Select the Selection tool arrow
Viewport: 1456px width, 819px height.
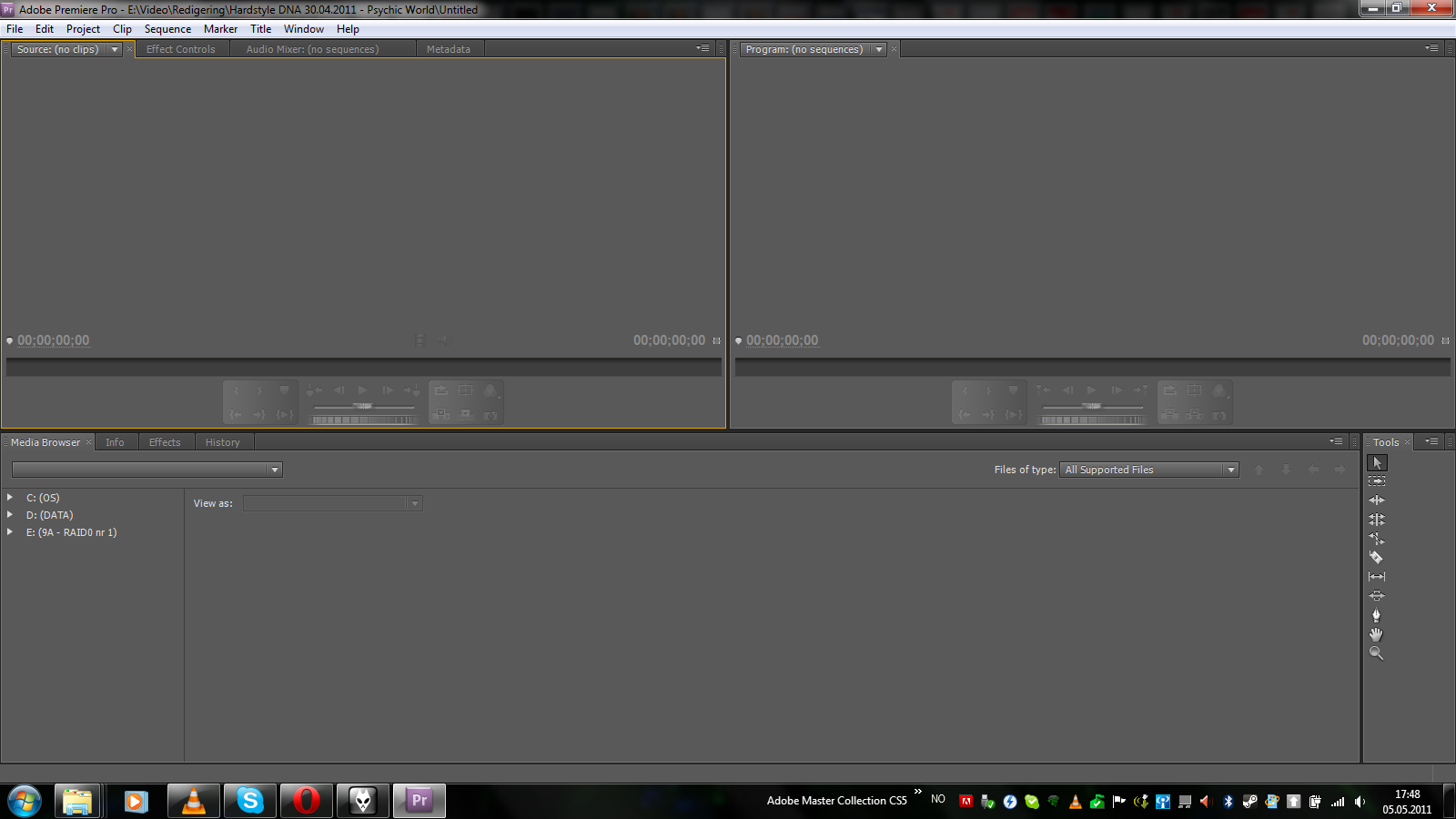click(x=1377, y=462)
